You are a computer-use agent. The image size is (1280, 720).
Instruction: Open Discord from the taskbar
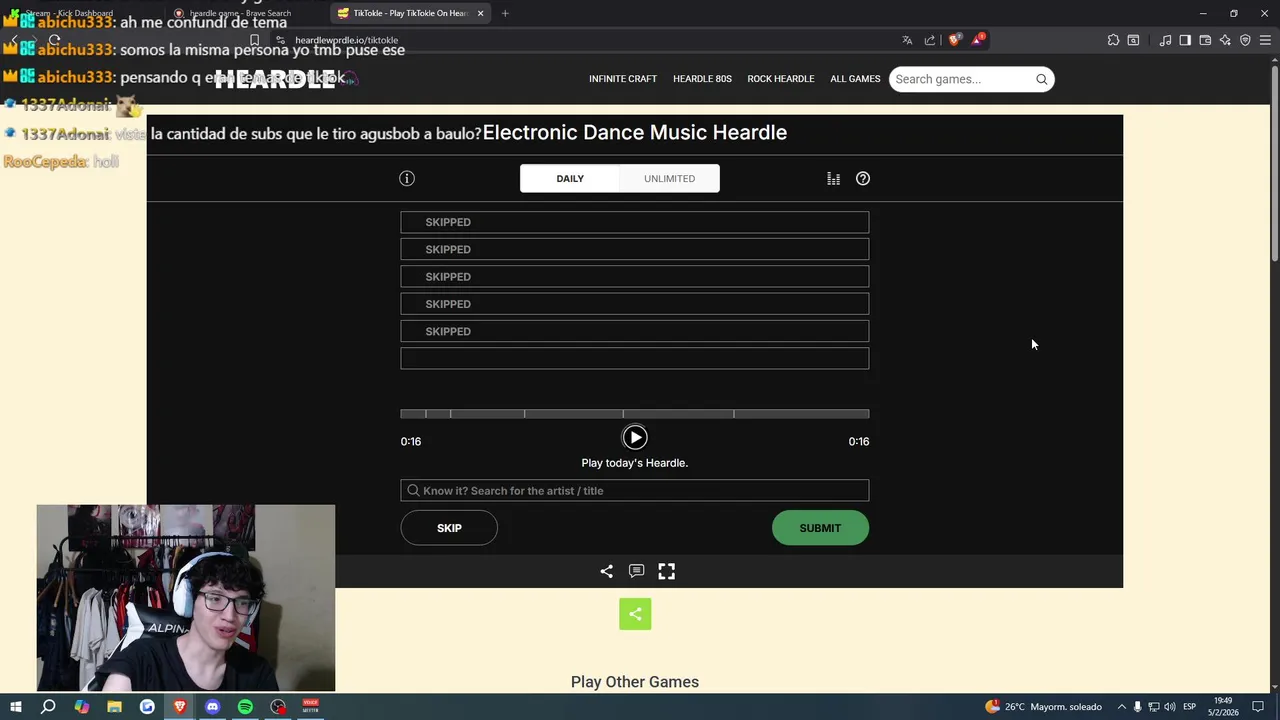click(212, 707)
